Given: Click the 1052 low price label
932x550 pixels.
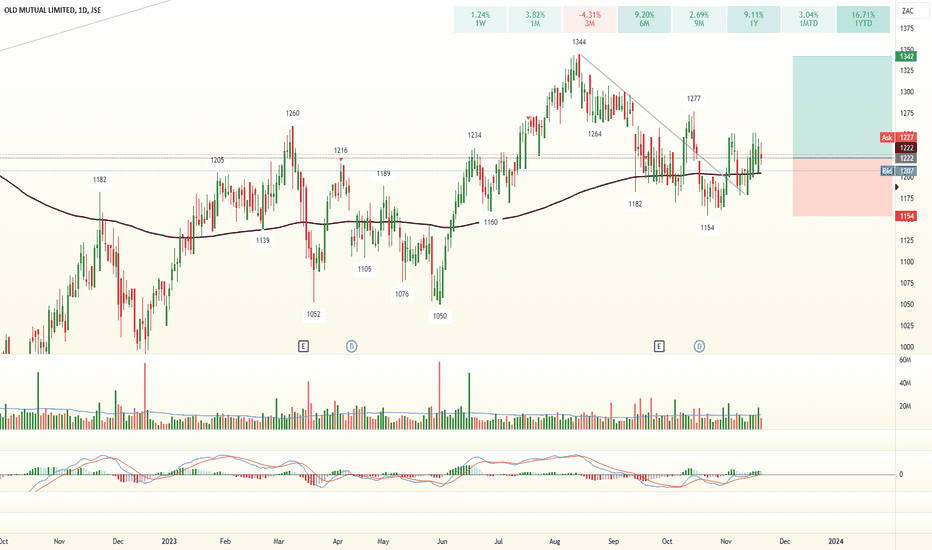Looking at the screenshot, I should coord(314,314).
